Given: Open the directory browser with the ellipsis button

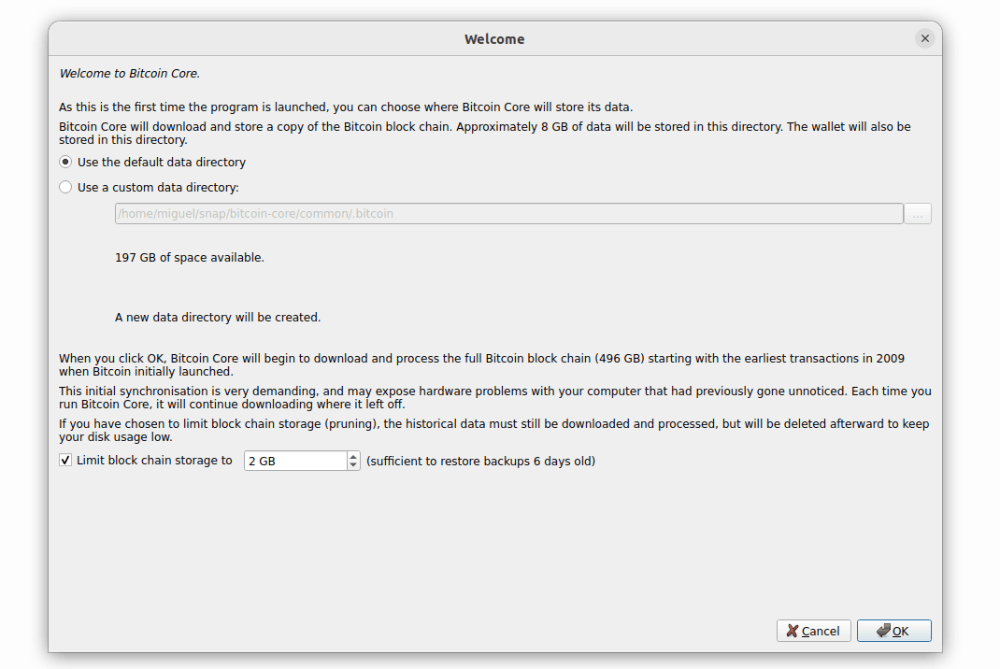Looking at the screenshot, I should pyautogui.click(x=918, y=214).
